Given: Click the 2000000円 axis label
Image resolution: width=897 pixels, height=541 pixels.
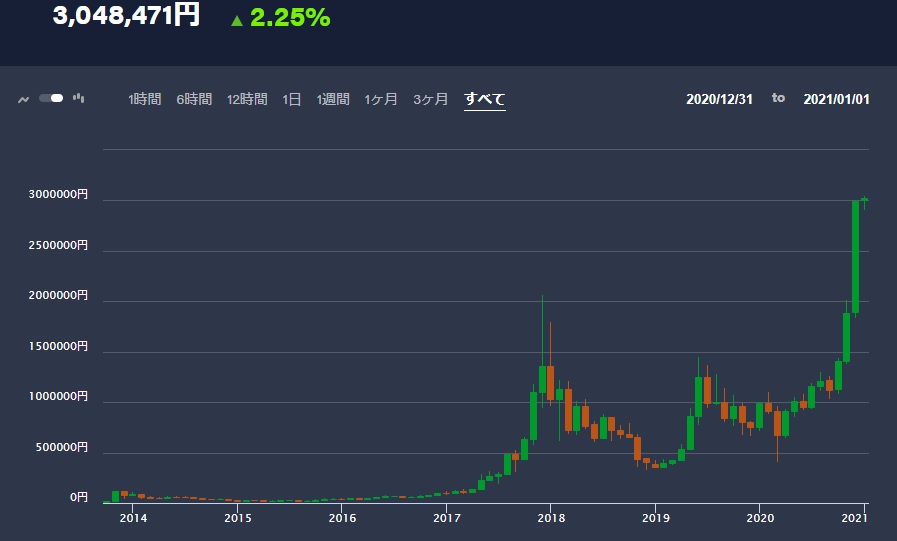Looking at the screenshot, I should tap(58, 295).
